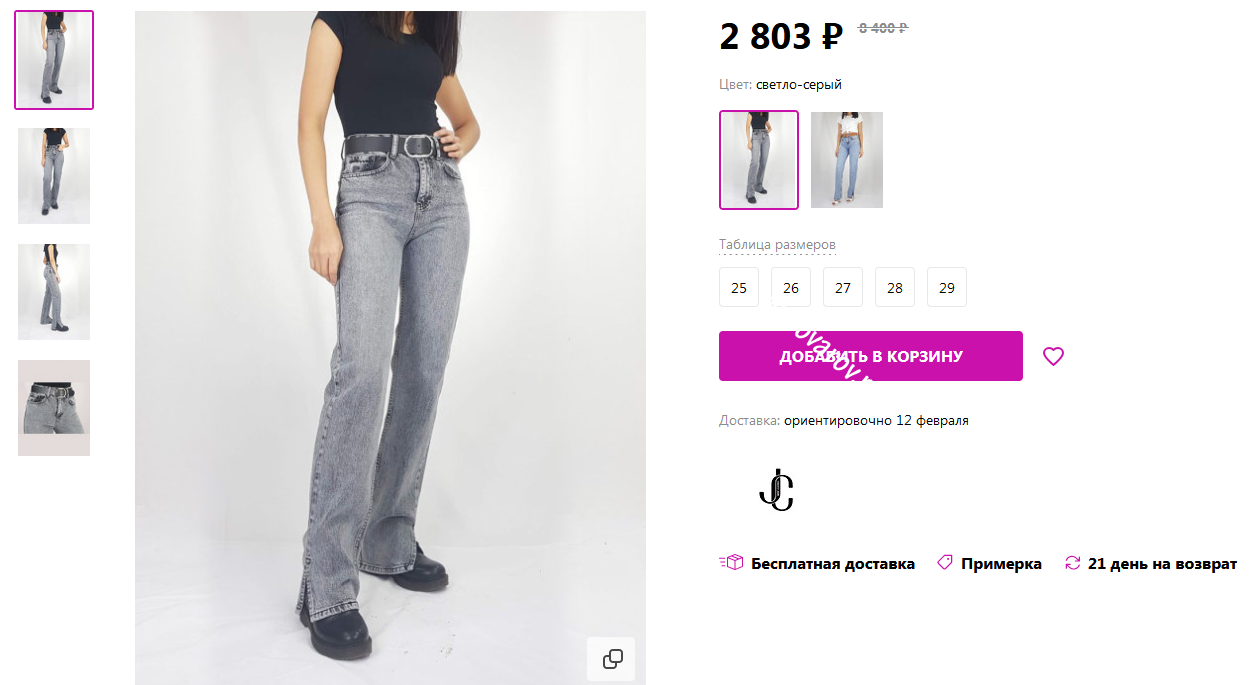1250x685 pixels.
Task: Open the belt close-up thumbnail
Action: tap(54, 408)
